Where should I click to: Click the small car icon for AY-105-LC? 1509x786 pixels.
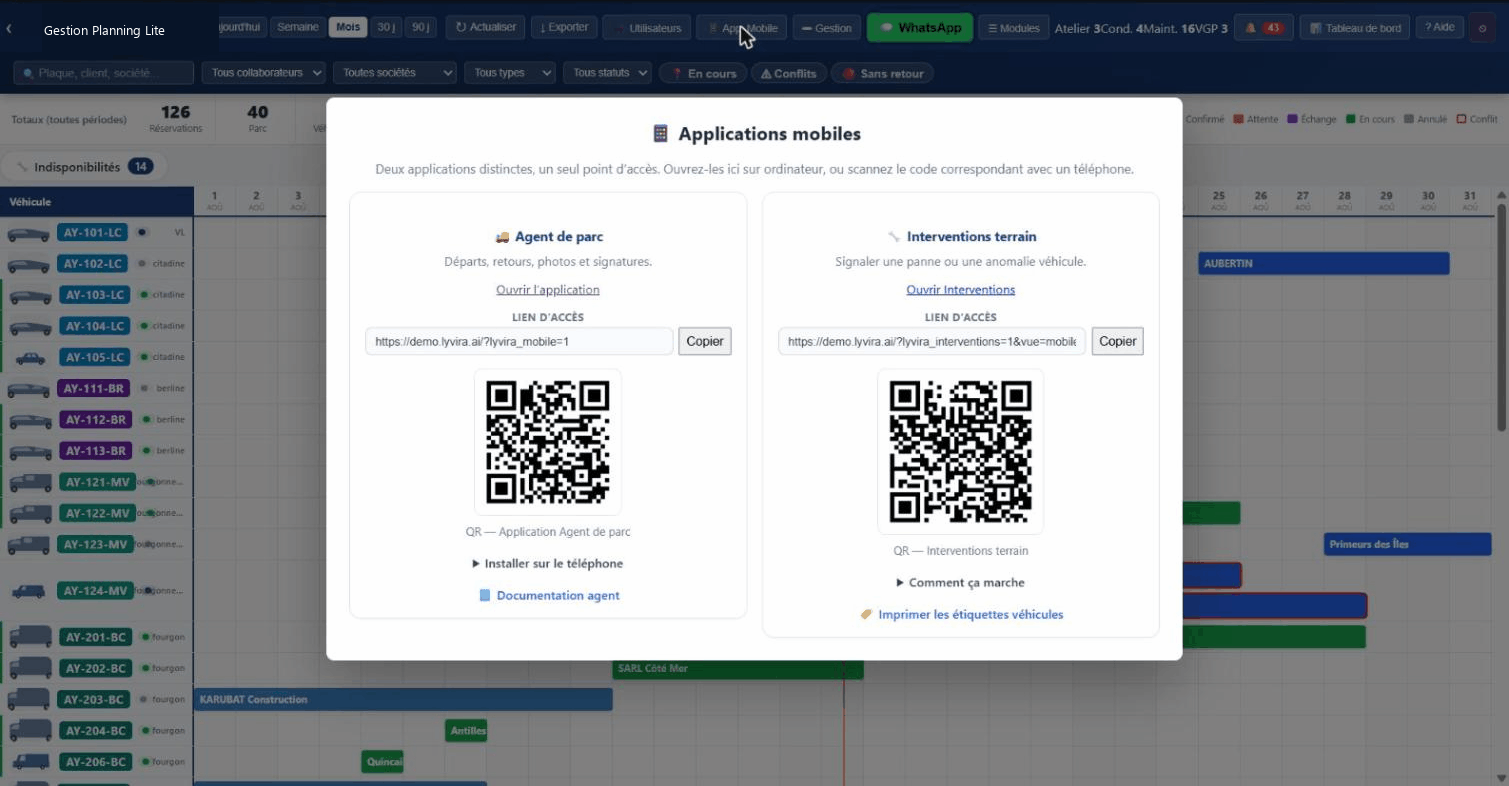(30, 358)
